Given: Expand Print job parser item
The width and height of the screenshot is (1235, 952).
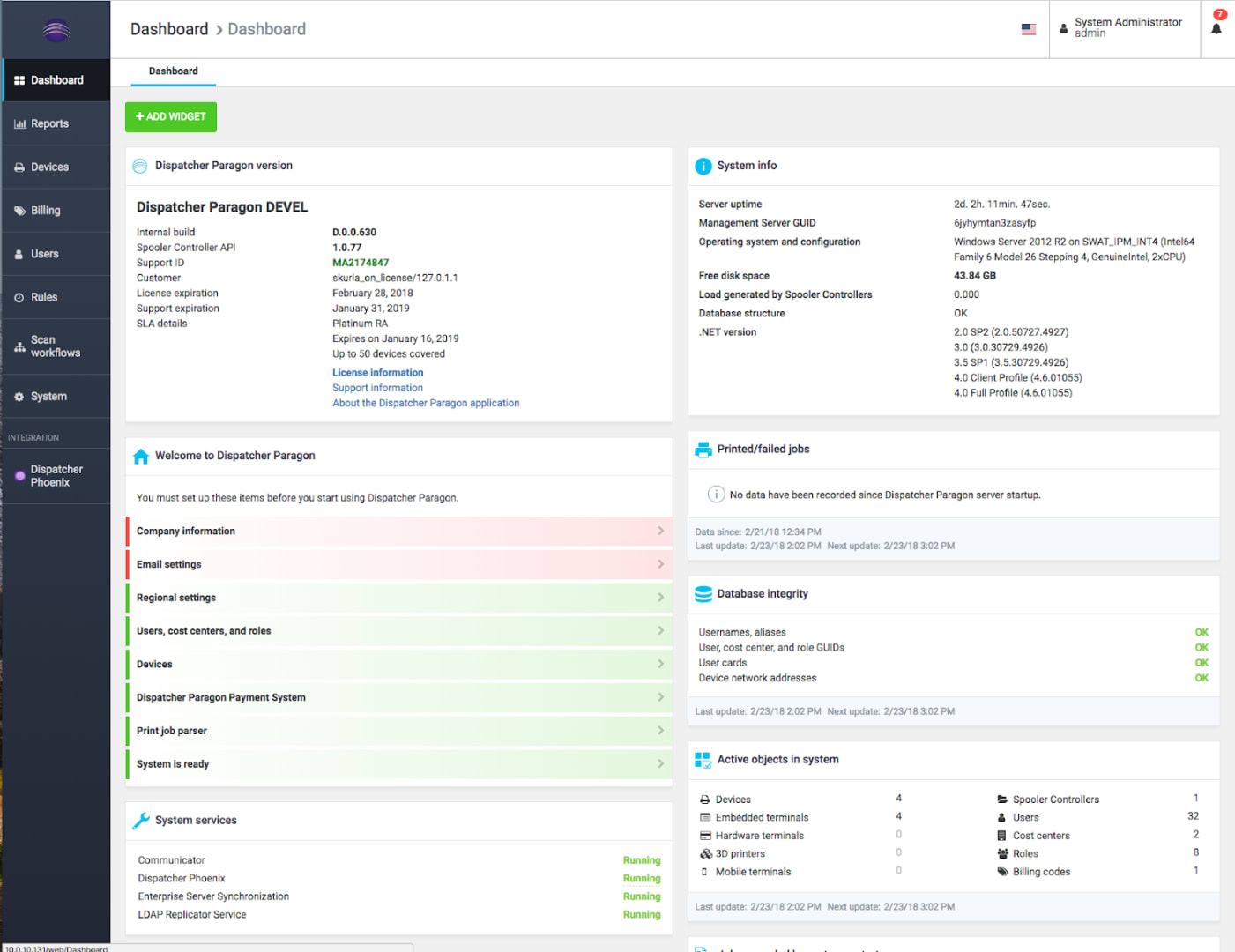Looking at the screenshot, I should (399, 731).
